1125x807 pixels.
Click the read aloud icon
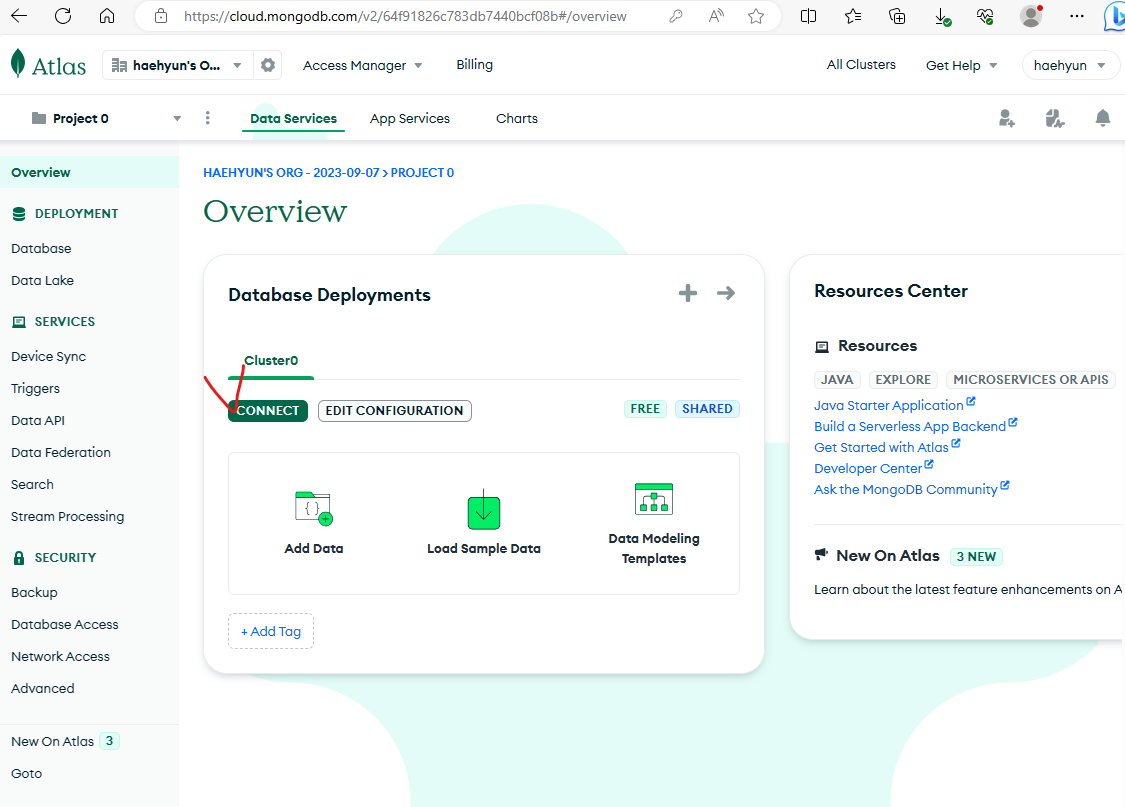point(716,16)
